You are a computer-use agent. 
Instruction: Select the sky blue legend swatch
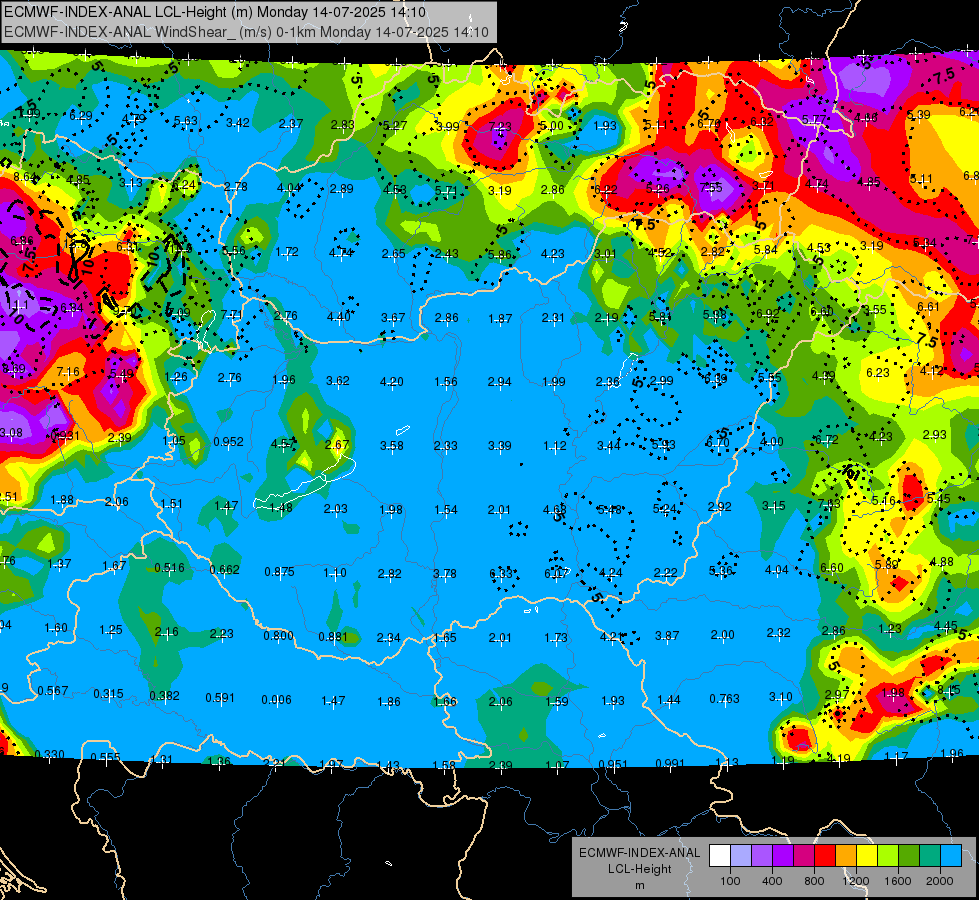(x=951, y=856)
